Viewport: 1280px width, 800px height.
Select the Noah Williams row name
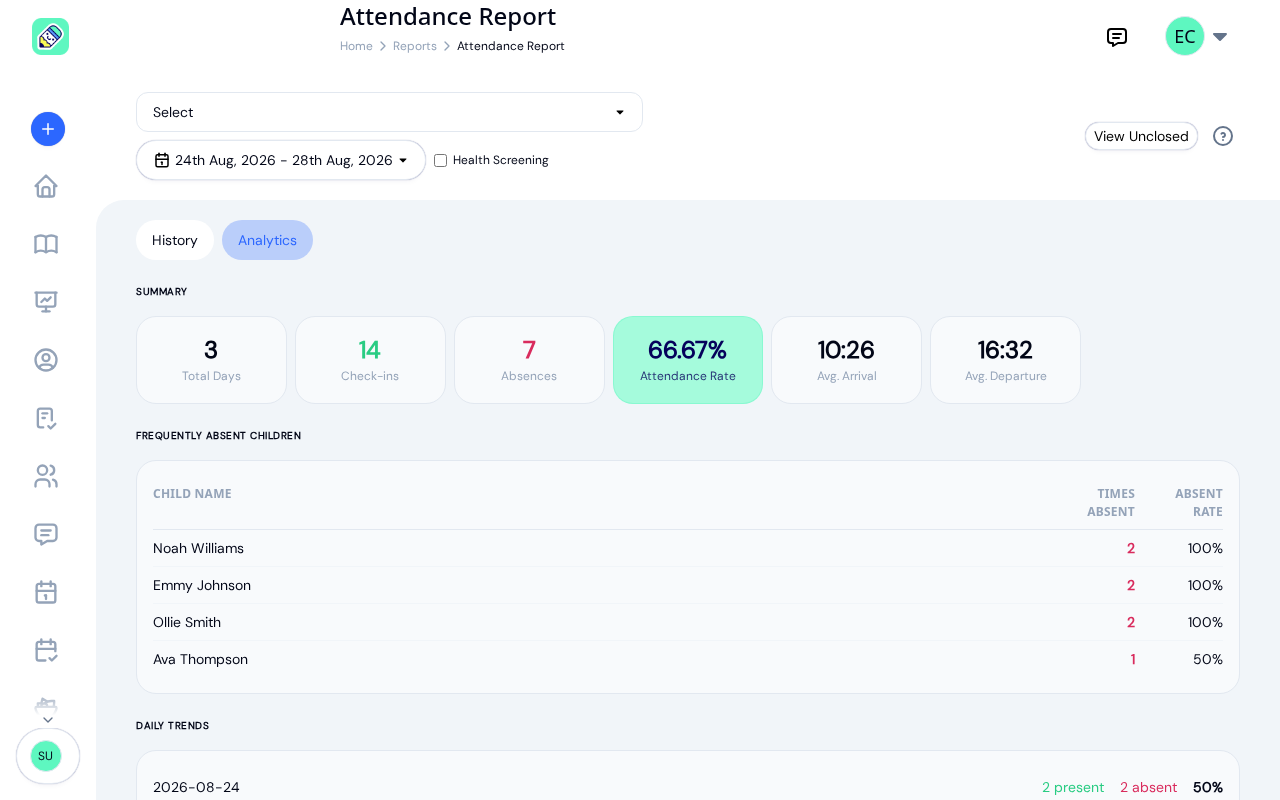(x=198, y=548)
